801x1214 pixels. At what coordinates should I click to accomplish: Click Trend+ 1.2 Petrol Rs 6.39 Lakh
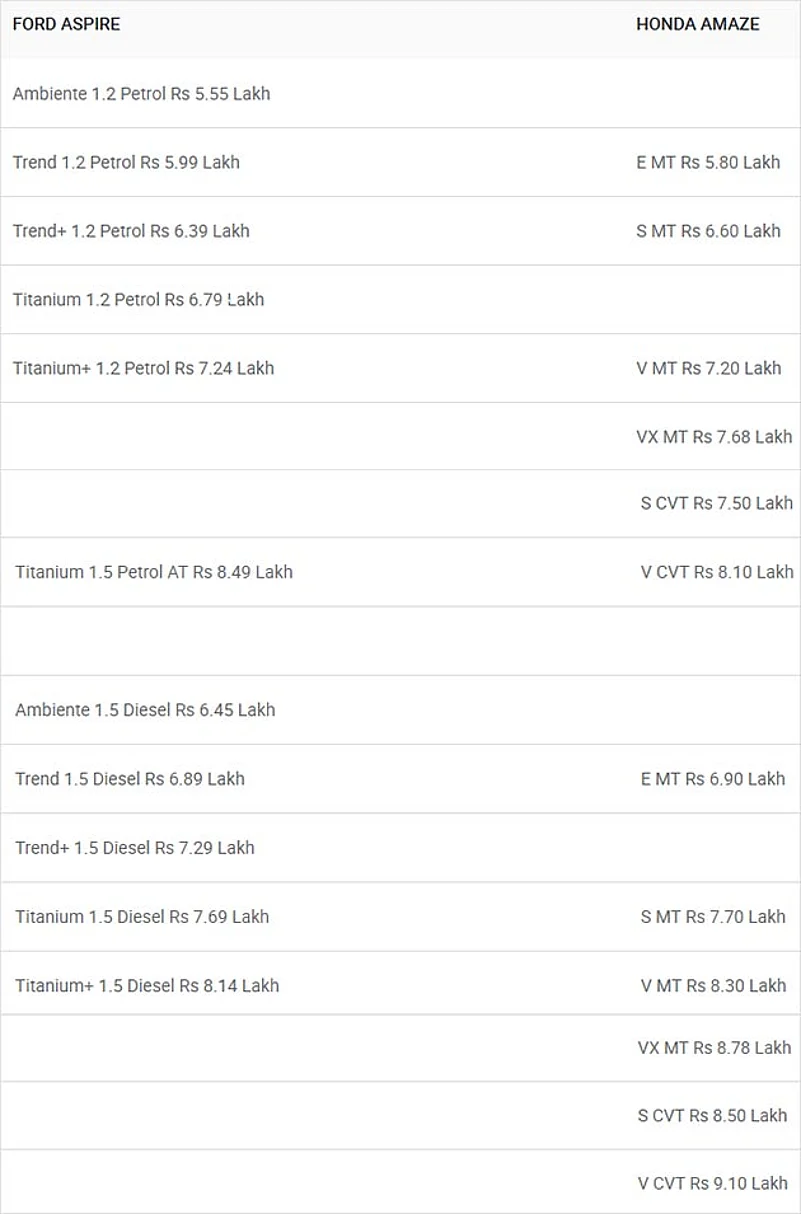131,231
